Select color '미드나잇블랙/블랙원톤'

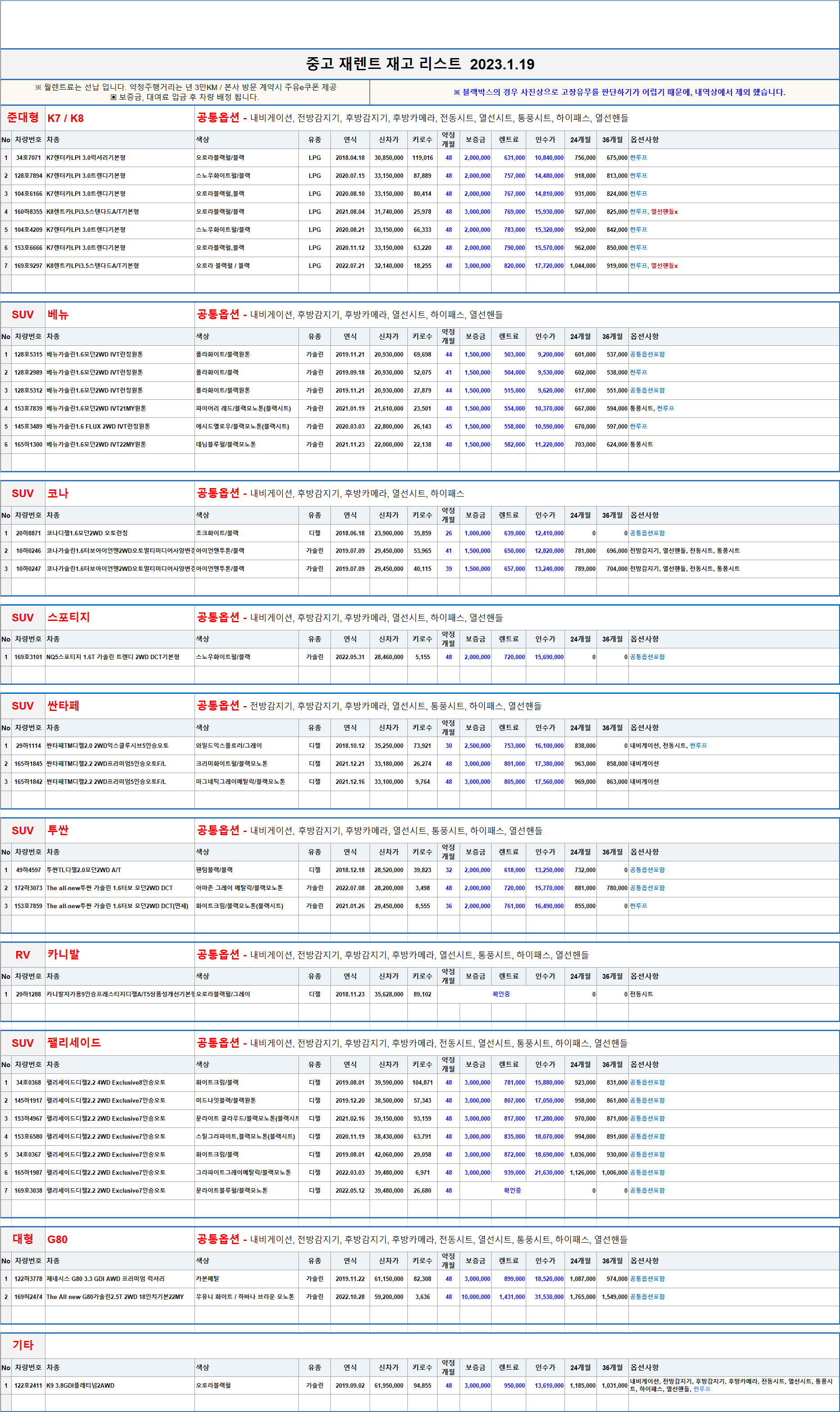coord(226,1100)
